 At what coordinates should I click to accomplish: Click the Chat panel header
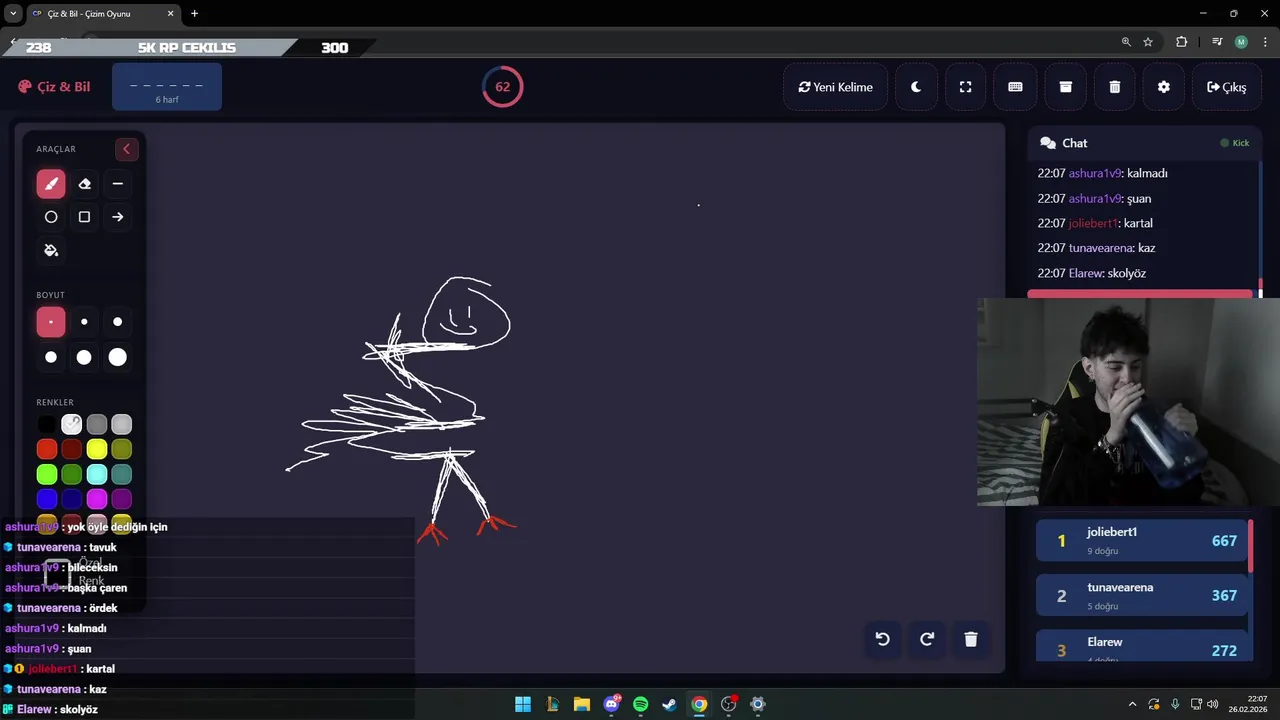(1144, 143)
